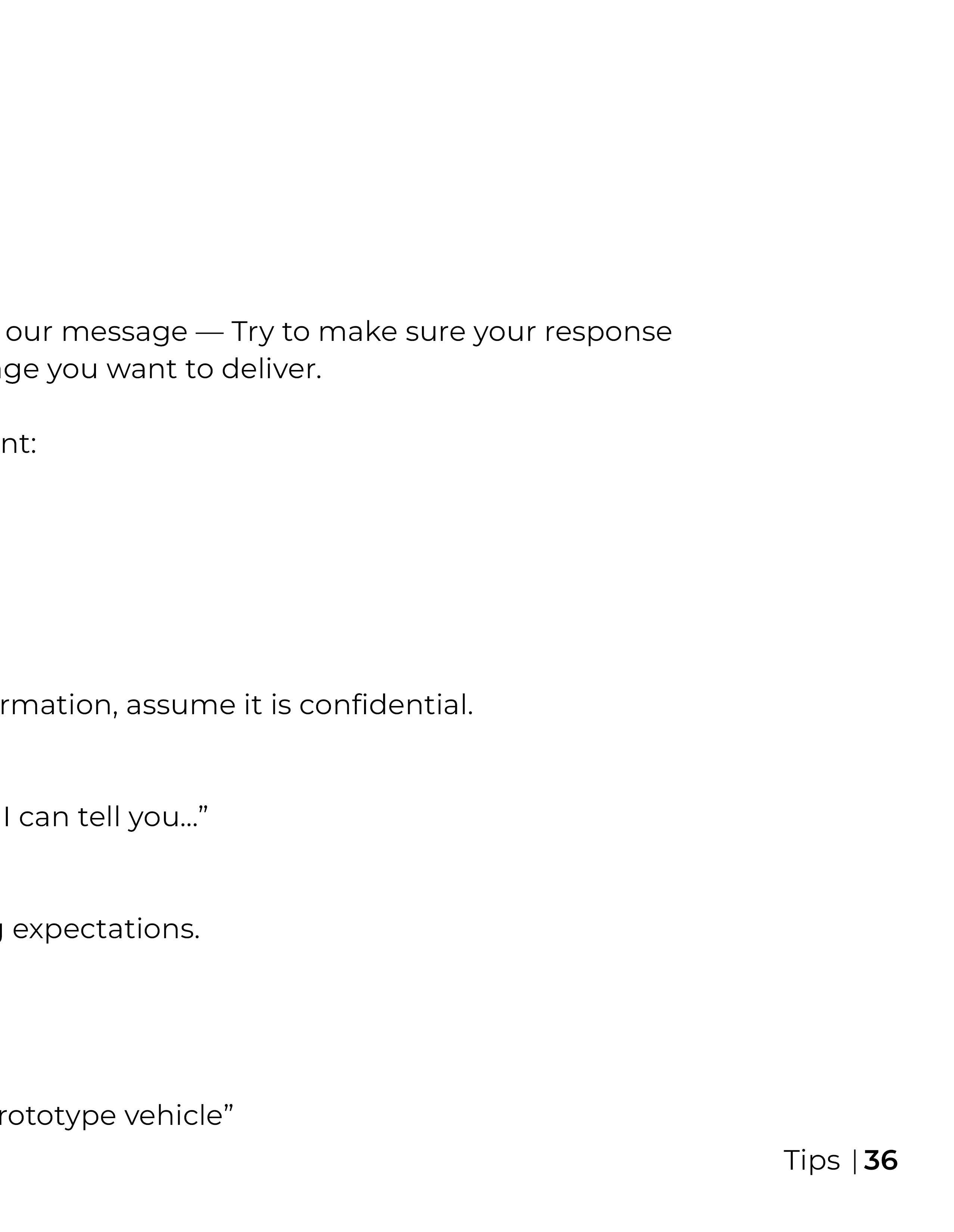Click the word "Try" after the dash
Screen dimensions: 954x1232
(x=253, y=333)
